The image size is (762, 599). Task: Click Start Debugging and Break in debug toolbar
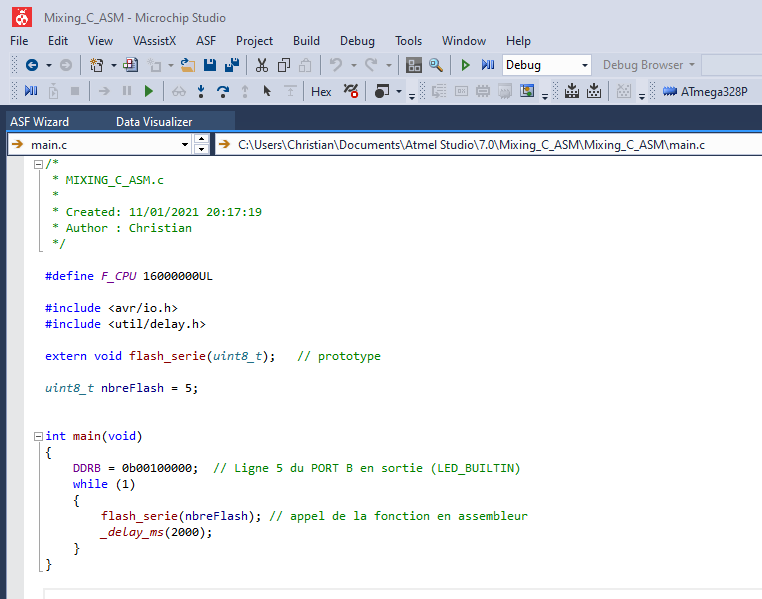click(31, 91)
